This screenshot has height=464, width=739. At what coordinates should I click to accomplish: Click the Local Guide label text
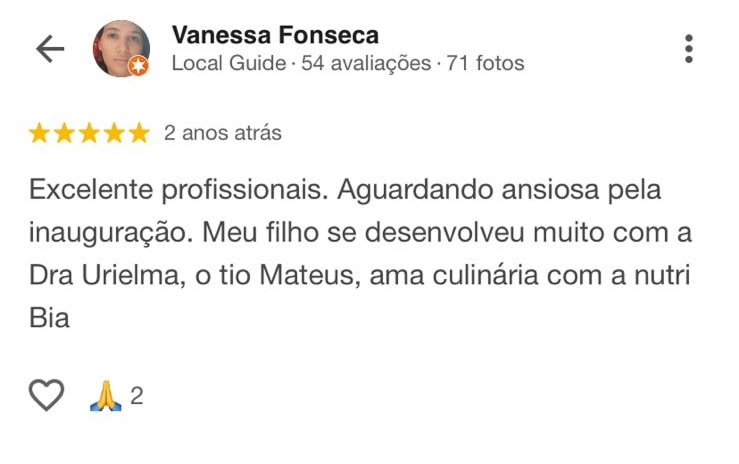pyautogui.click(x=228, y=63)
